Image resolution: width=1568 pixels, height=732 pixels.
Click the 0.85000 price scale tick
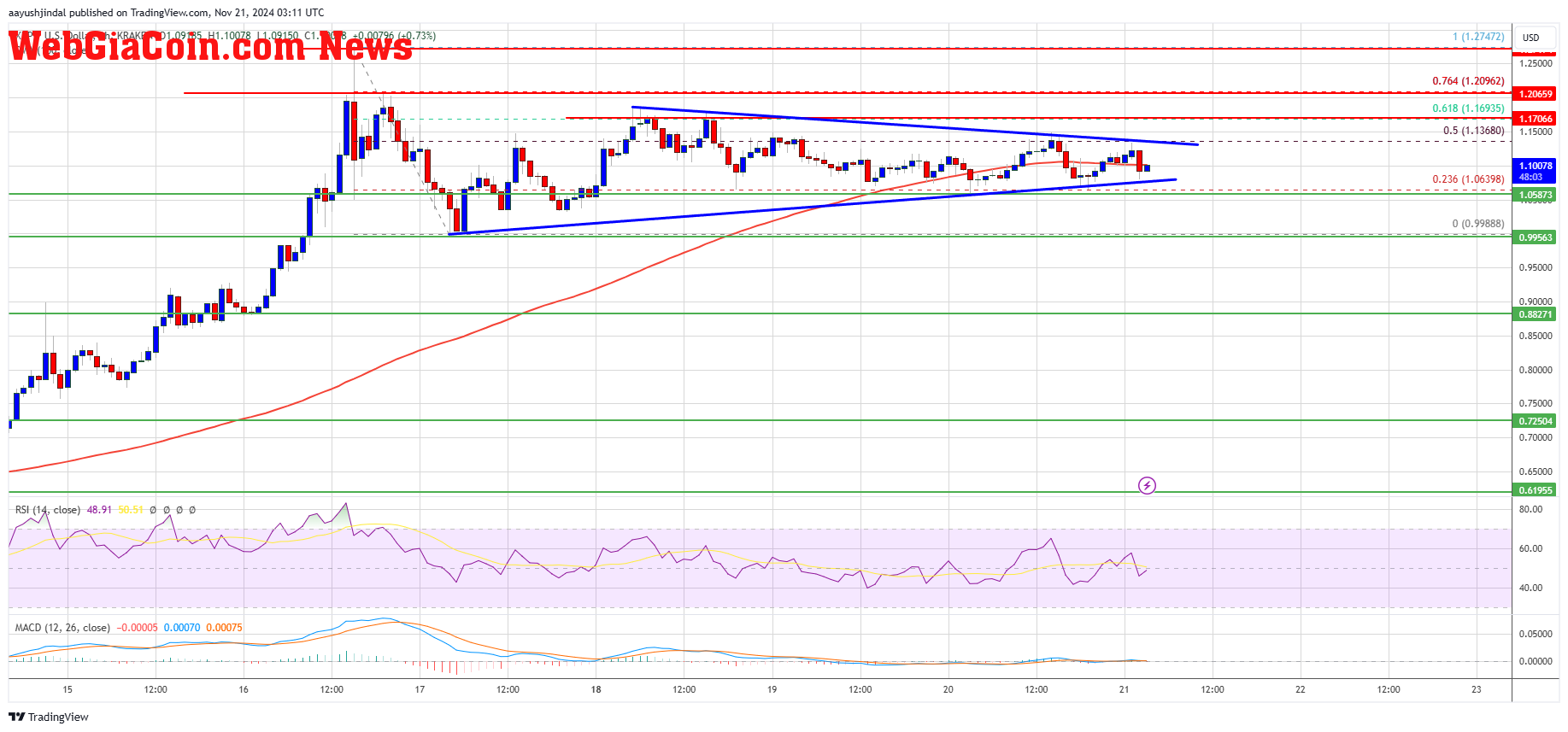1535,337
